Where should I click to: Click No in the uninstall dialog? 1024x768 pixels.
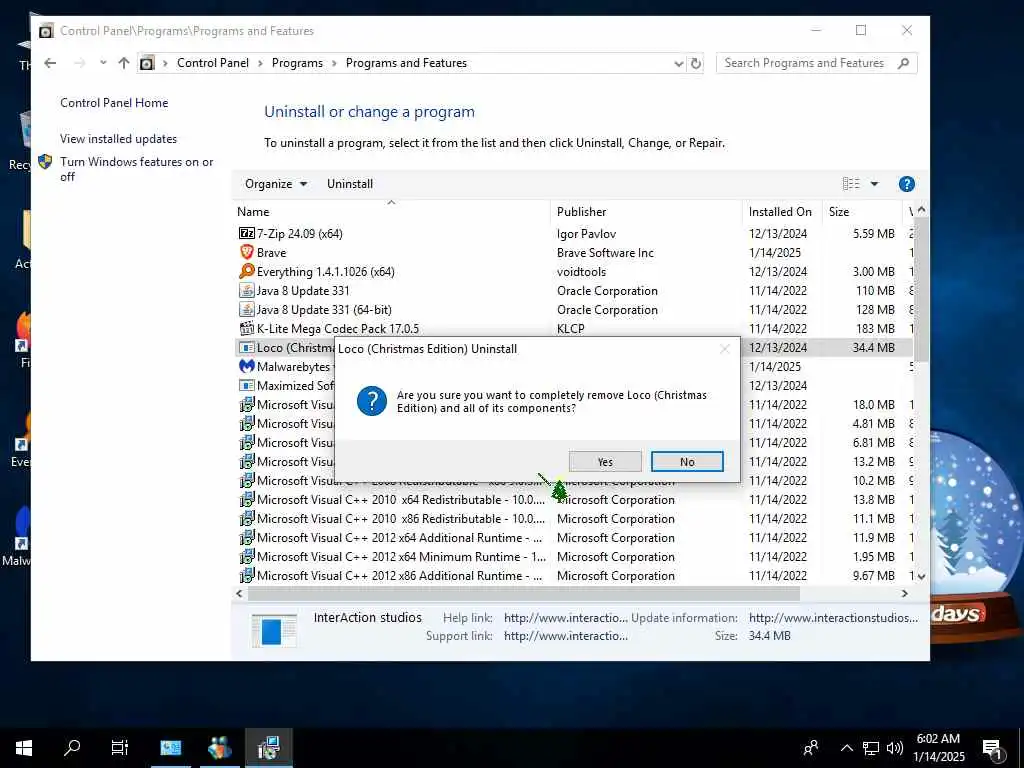[687, 462]
